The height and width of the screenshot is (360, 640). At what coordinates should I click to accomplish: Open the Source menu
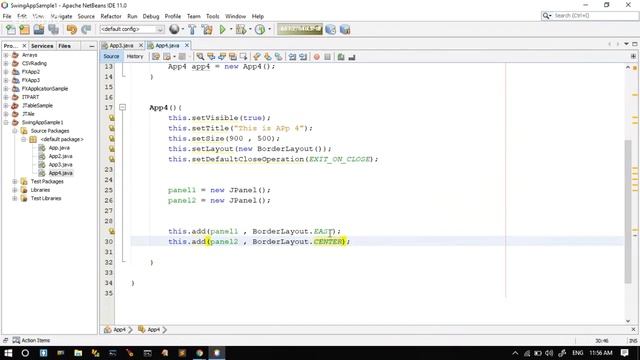[86, 16]
